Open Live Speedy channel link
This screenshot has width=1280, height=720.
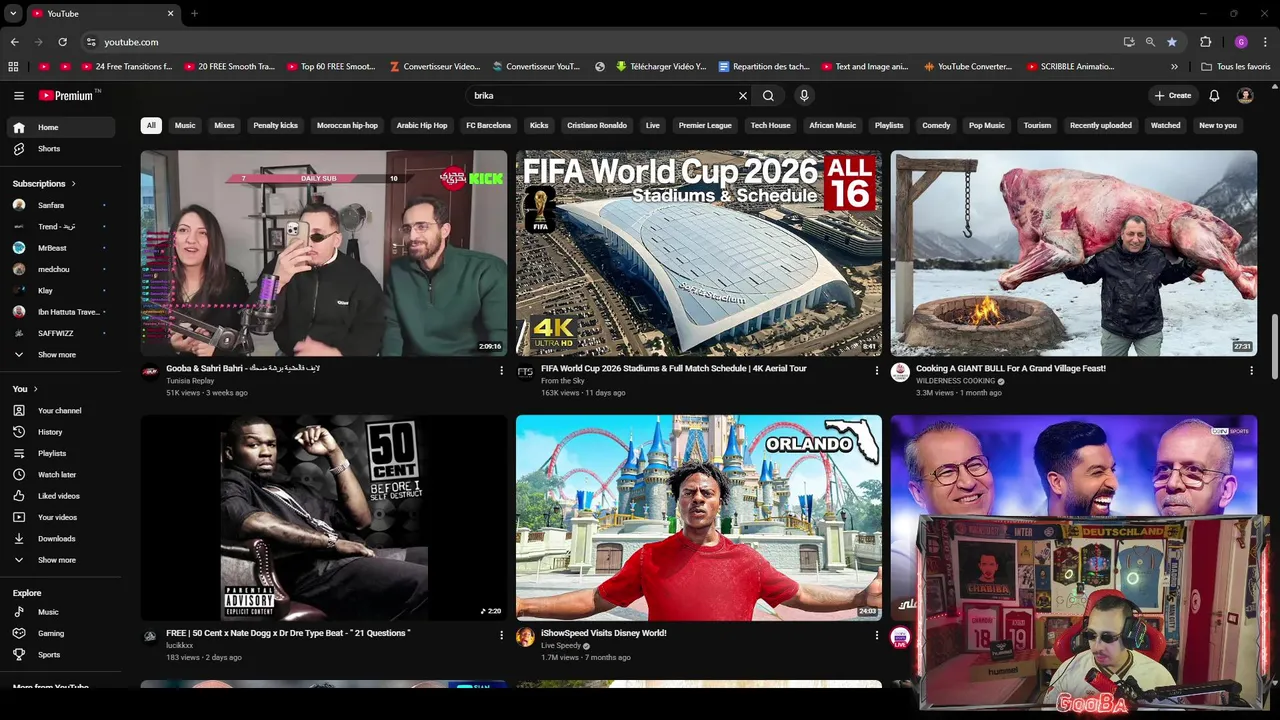[561, 646]
